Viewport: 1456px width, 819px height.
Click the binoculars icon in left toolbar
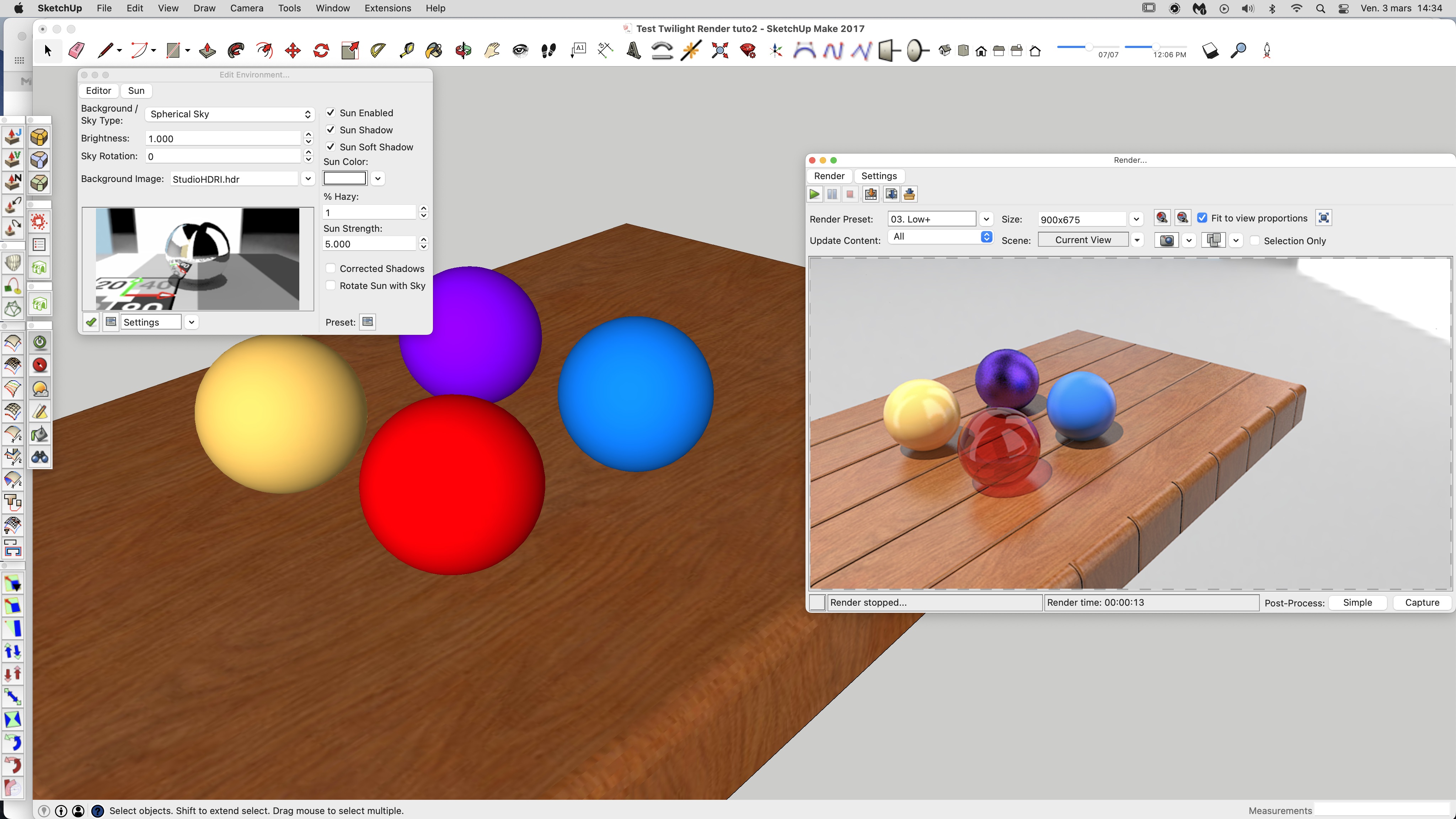[39, 457]
